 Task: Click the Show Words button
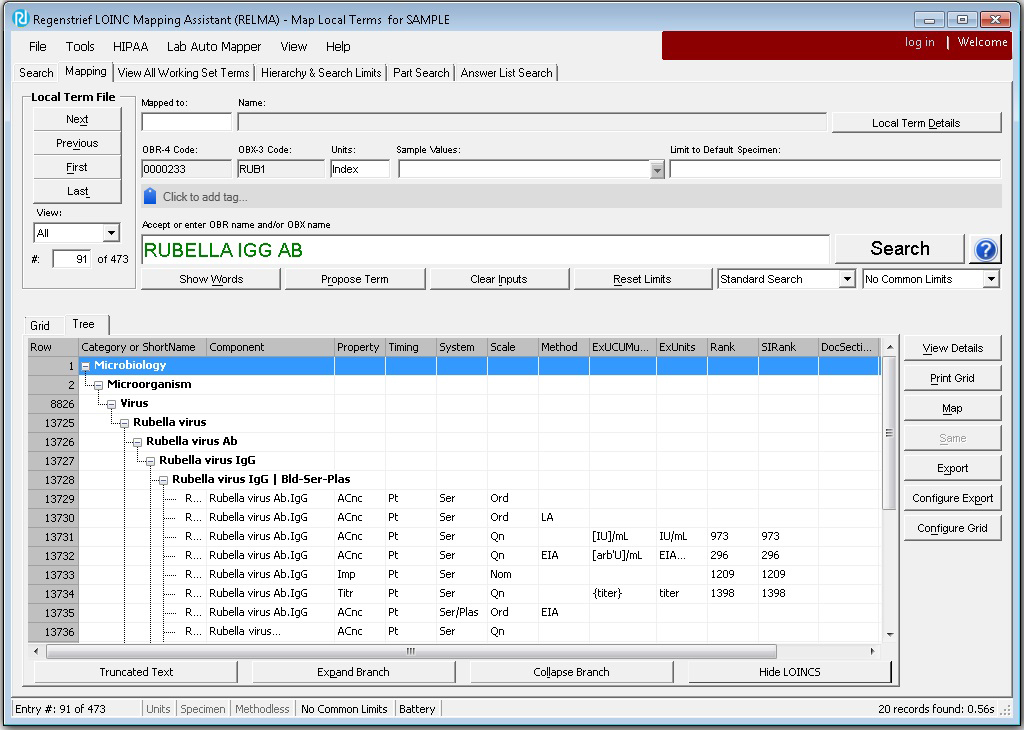coord(211,279)
